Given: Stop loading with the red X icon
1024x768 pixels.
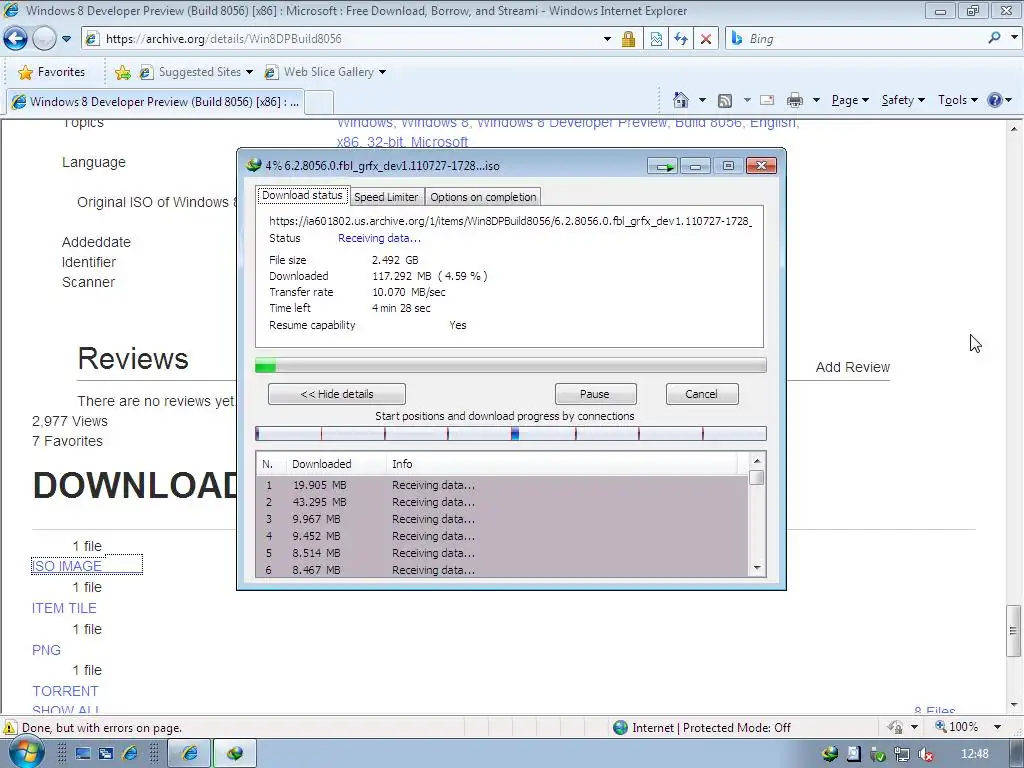Looking at the screenshot, I should click(706, 39).
